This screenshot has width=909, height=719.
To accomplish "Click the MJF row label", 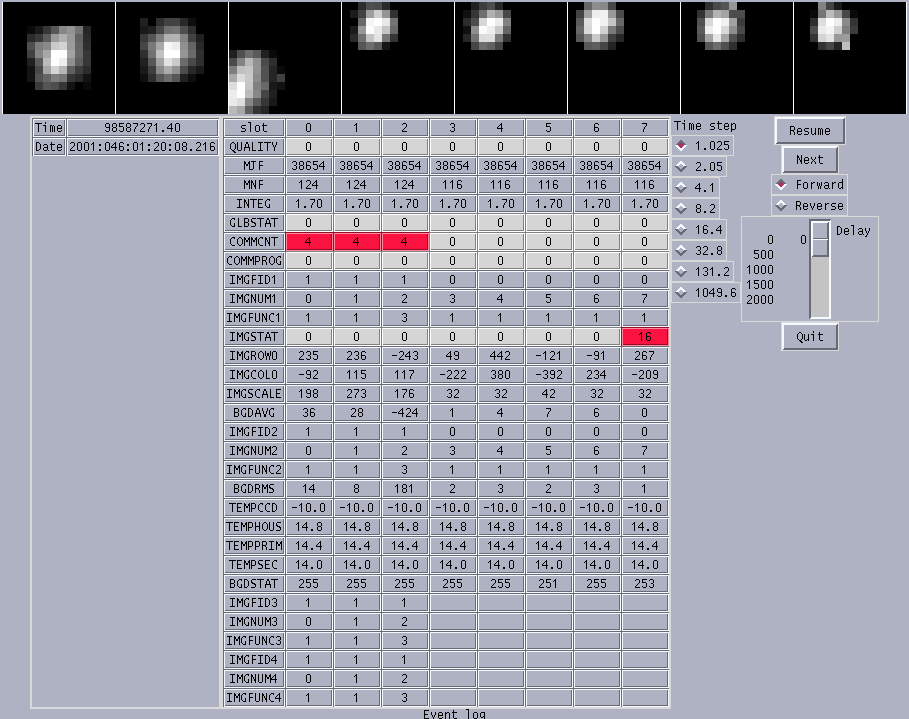I will pos(254,166).
